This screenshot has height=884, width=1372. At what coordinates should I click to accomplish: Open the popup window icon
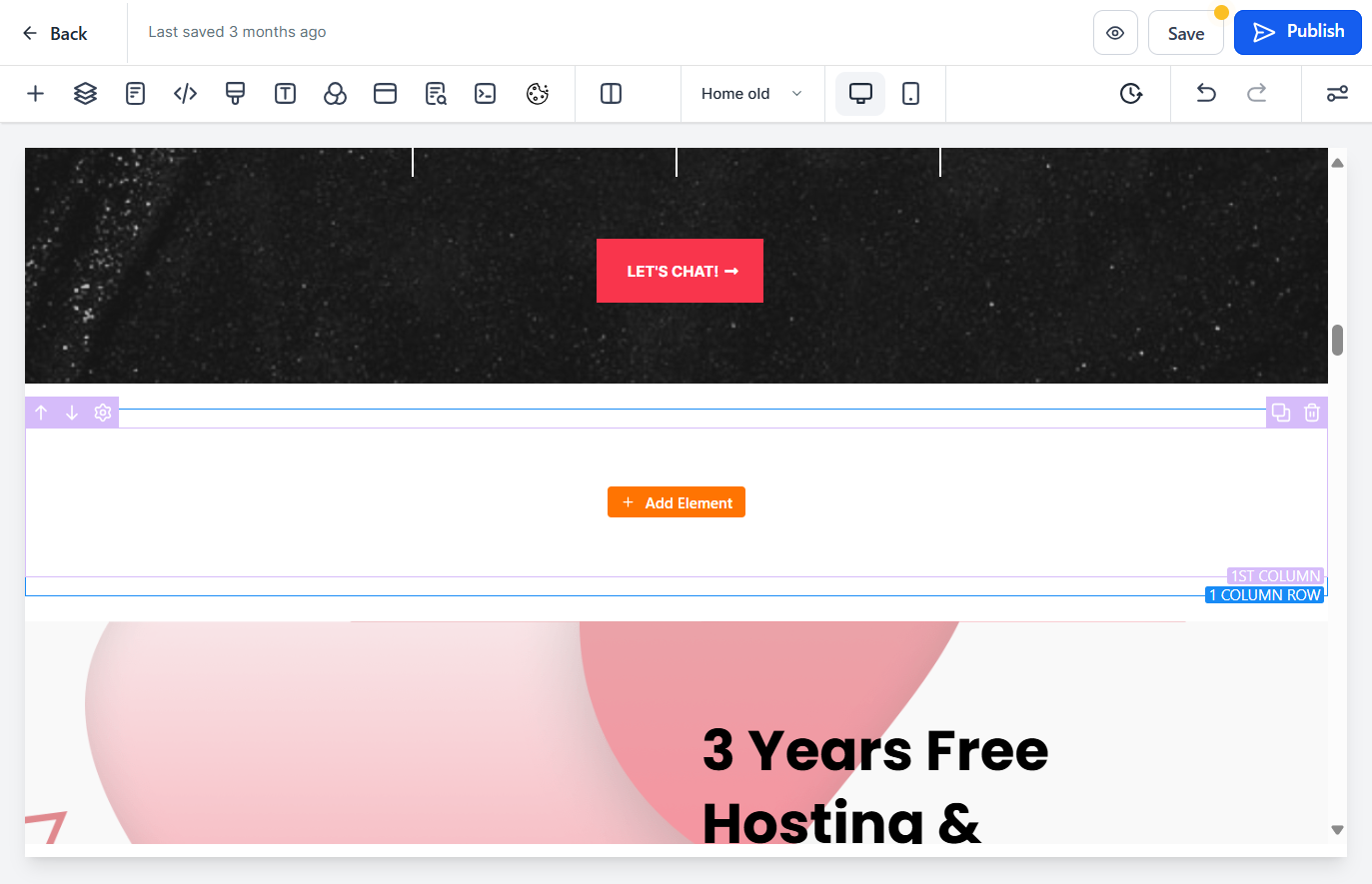[385, 94]
